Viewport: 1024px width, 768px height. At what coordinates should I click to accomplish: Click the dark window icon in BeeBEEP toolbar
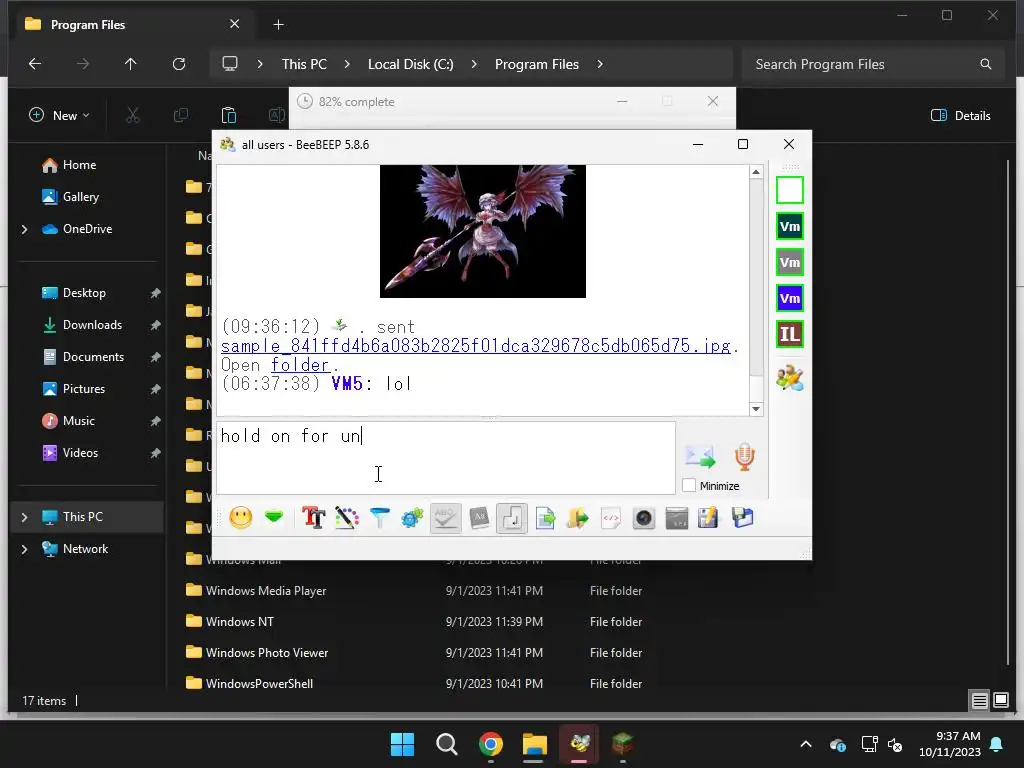tap(677, 519)
